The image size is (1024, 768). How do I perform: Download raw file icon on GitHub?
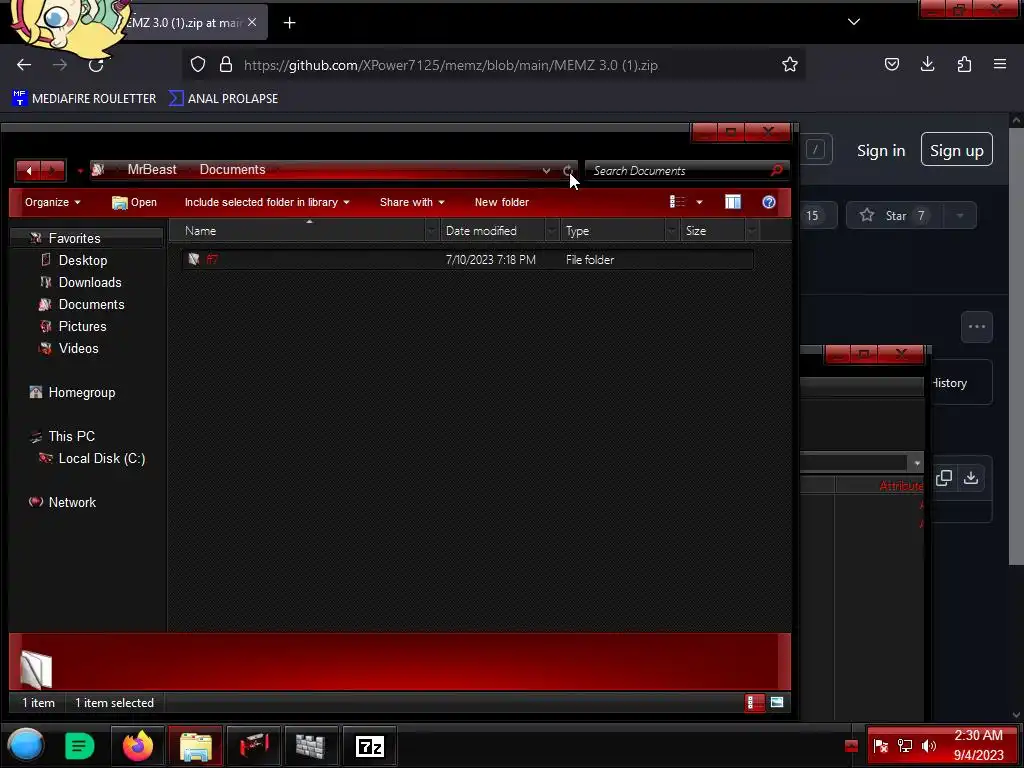pos(971,477)
